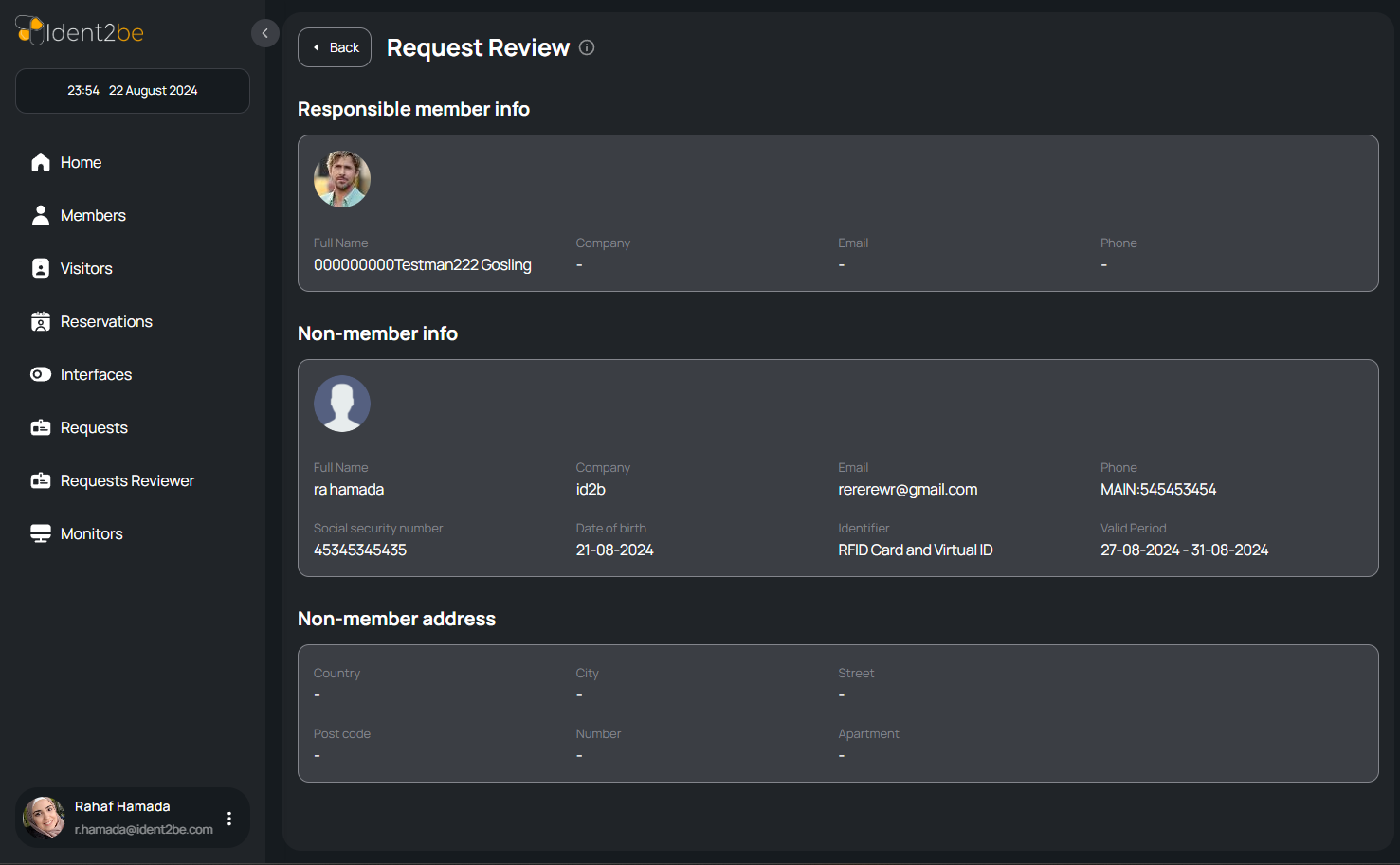This screenshot has width=1400, height=865.
Task: Click the Requests briefcase icon
Action: [x=41, y=427]
